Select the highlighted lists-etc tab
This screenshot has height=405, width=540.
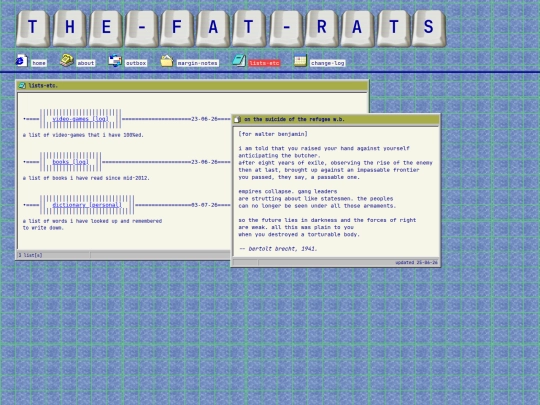264,63
